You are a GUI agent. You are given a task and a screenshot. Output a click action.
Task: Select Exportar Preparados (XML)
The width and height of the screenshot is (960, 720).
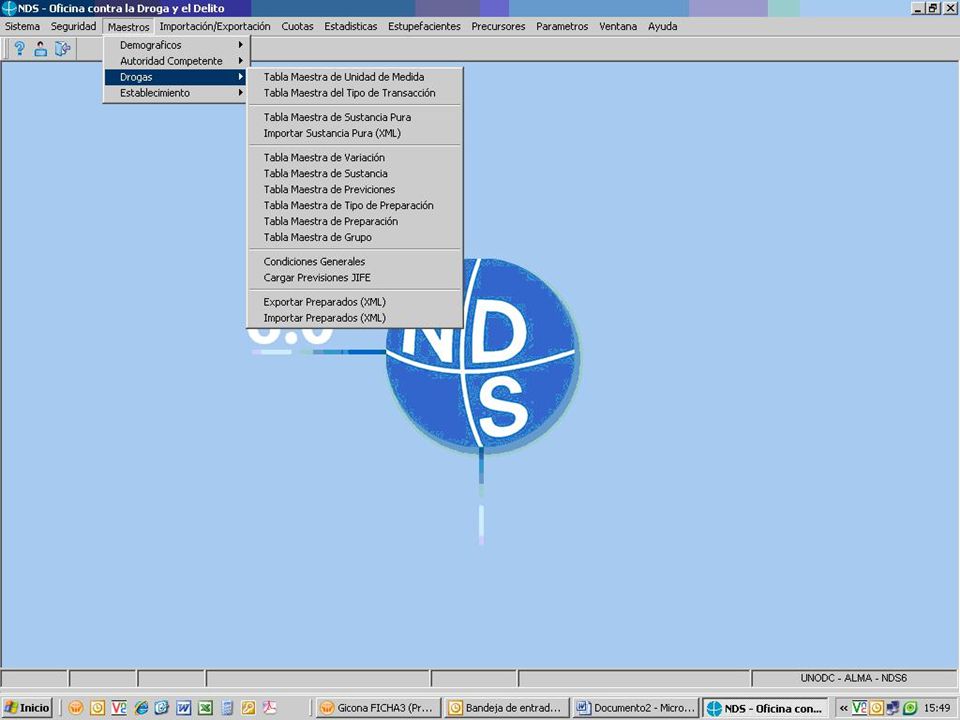(x=355, y=302)
